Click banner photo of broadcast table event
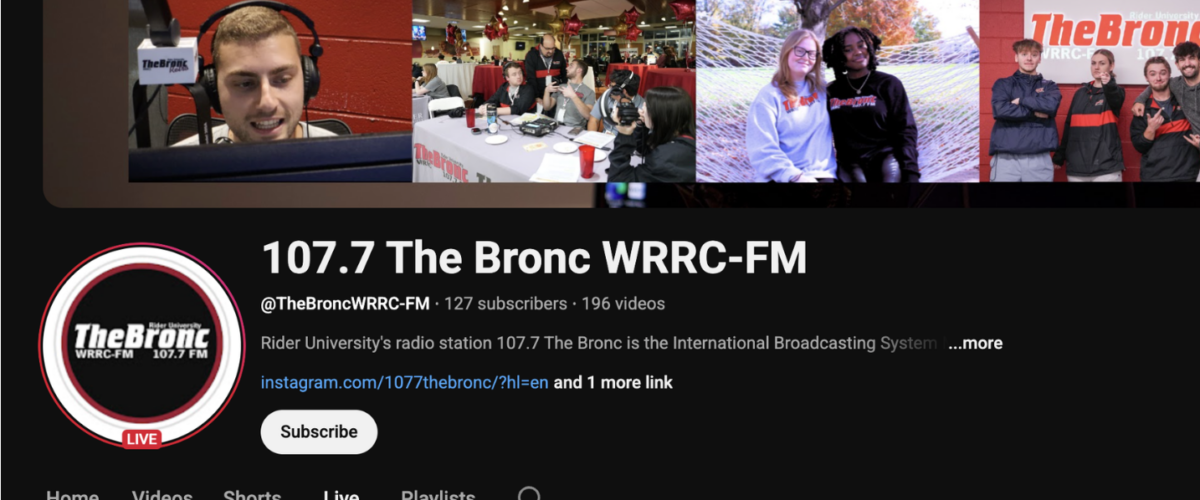 click(x=554, y=91)
